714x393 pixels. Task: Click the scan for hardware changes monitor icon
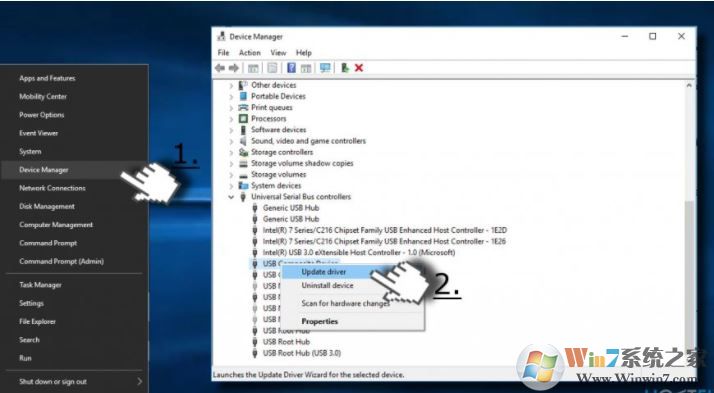[x=325, y=68]
